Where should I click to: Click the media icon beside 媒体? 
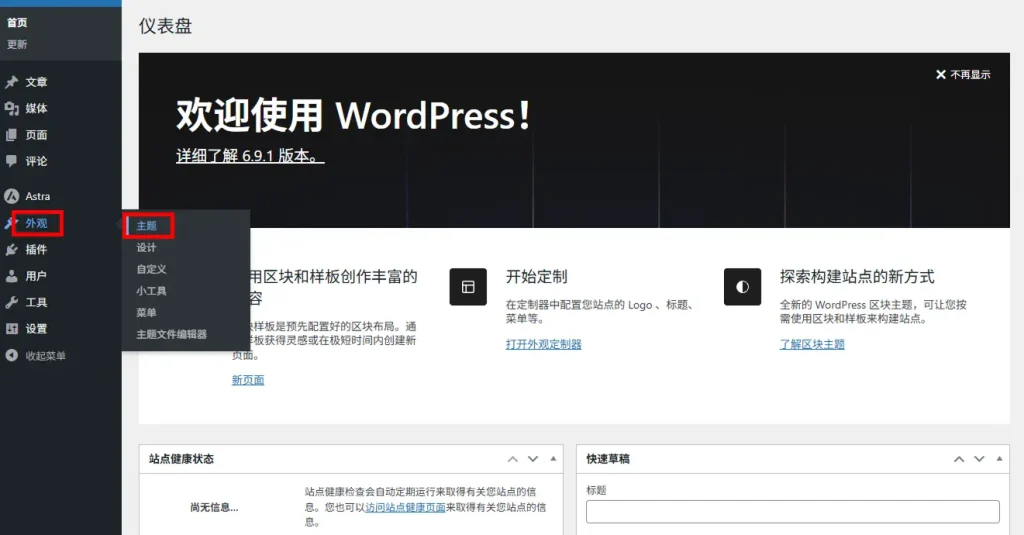[x=12, y=108]
